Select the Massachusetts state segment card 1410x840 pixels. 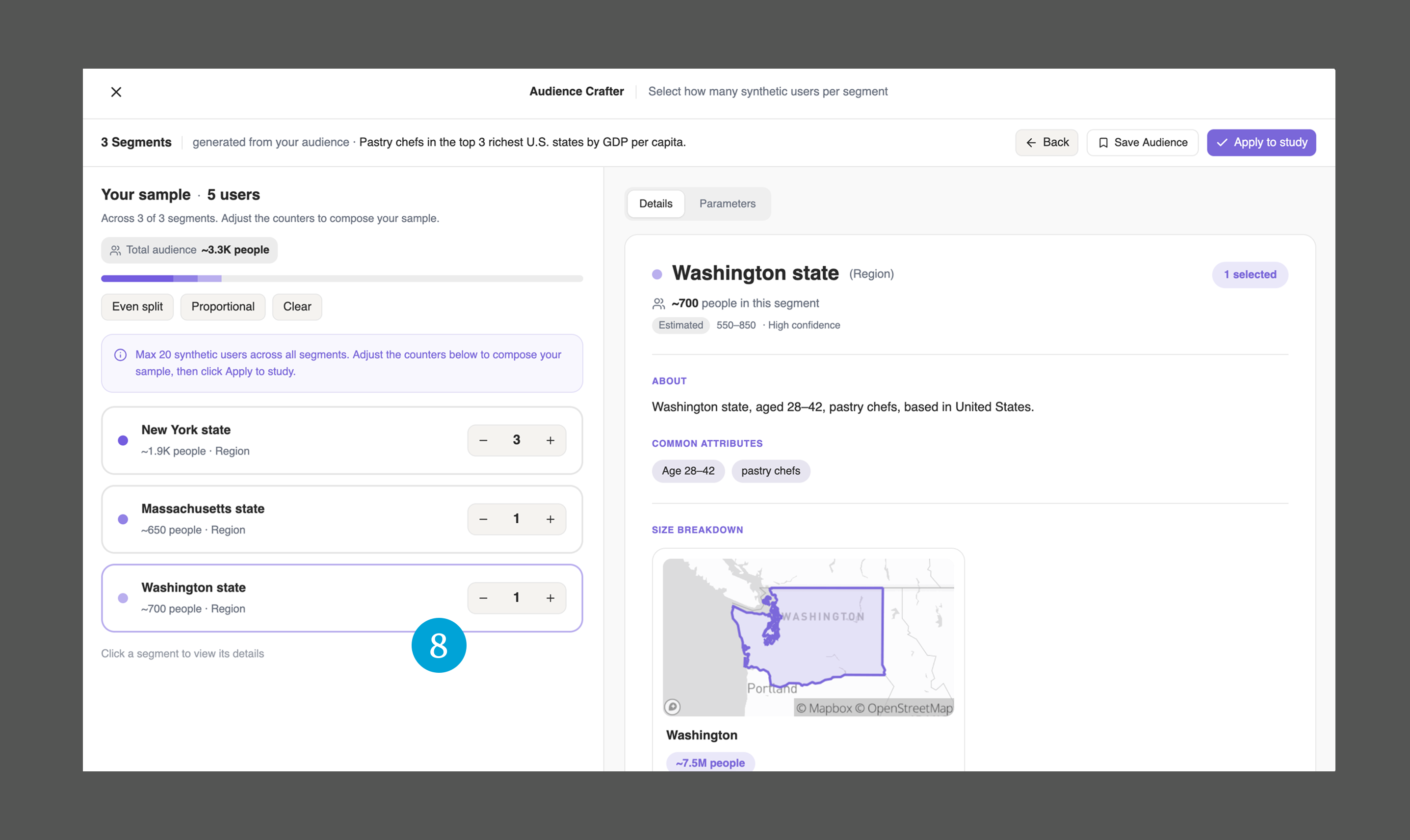point(342,519)
